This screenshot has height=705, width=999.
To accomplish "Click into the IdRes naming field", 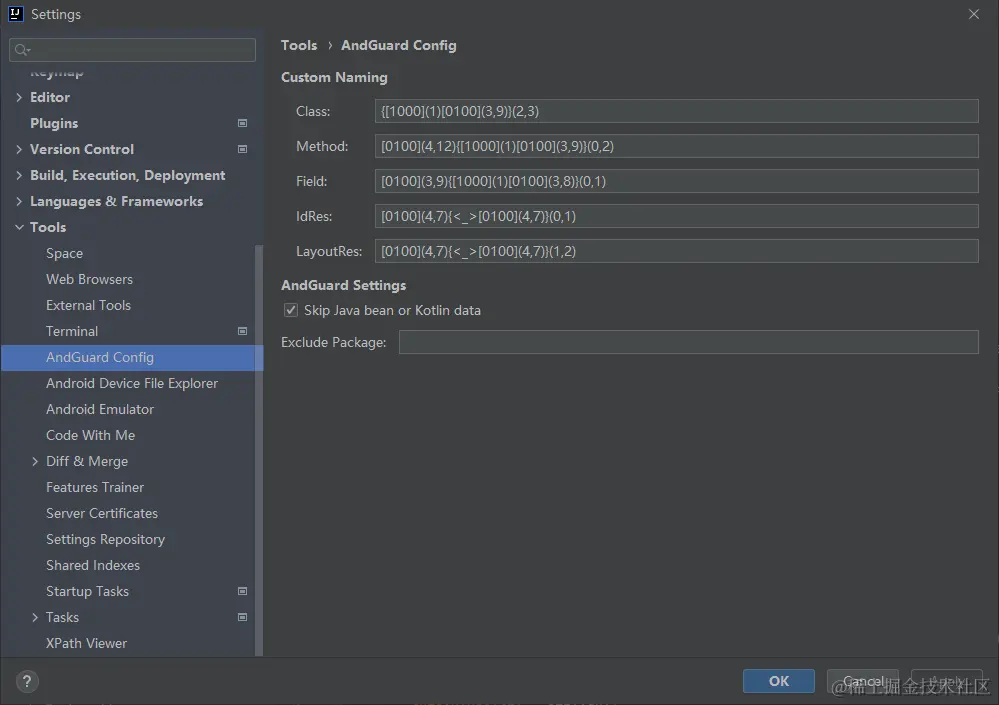I will 677,216.
